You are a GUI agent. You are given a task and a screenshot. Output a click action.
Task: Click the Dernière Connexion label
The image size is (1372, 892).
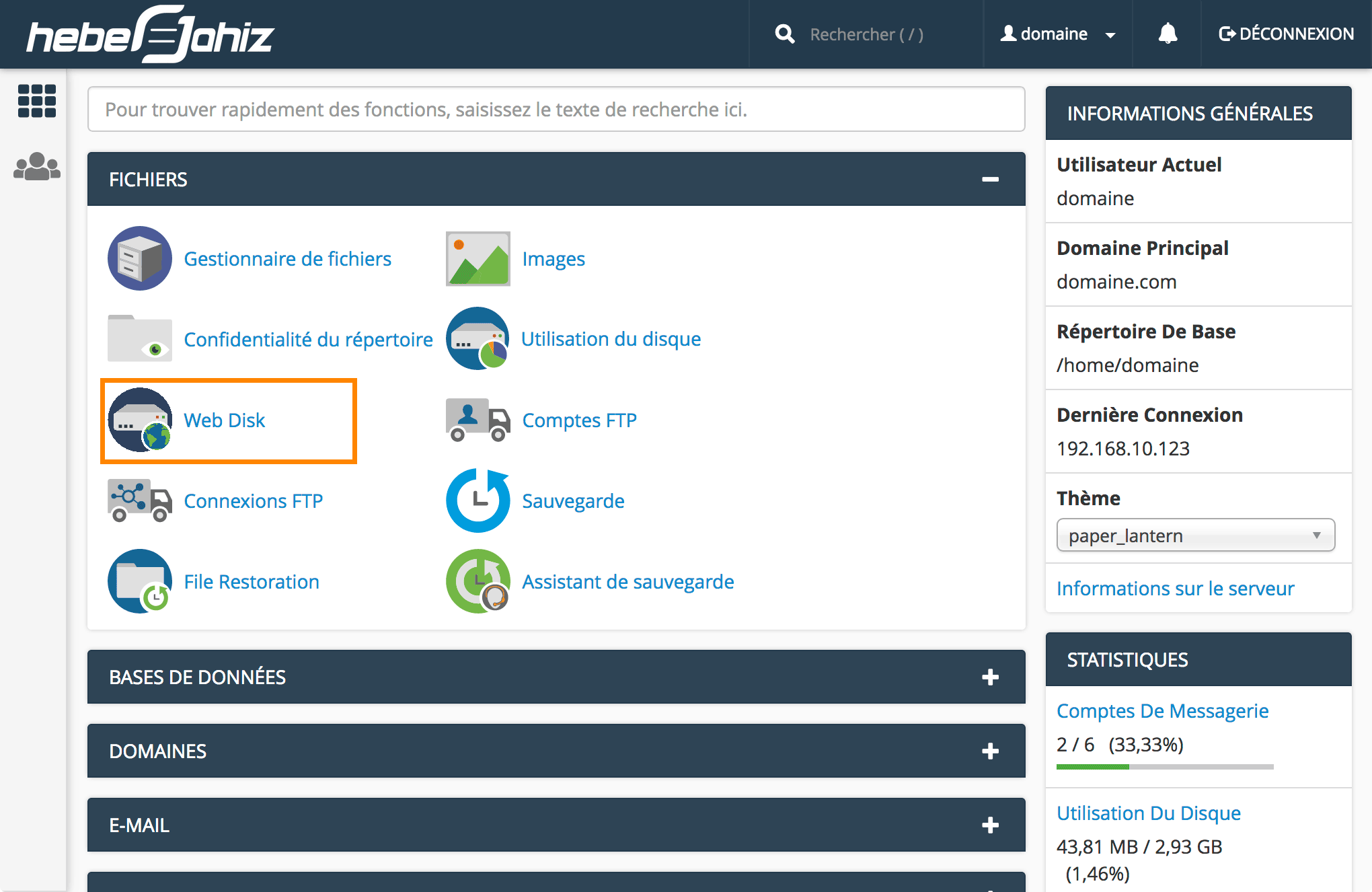1149,415
